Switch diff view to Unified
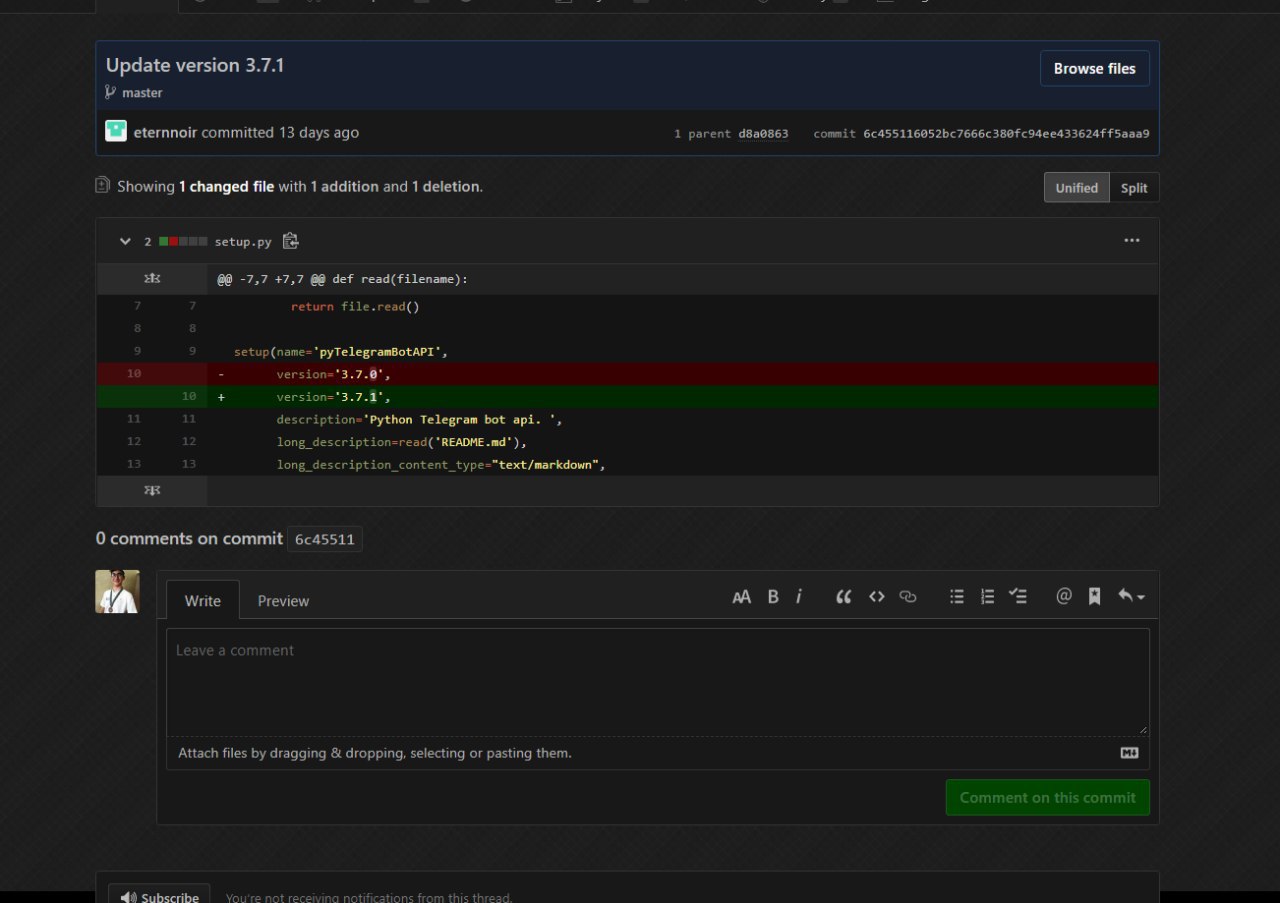 tap(1076, 188)
